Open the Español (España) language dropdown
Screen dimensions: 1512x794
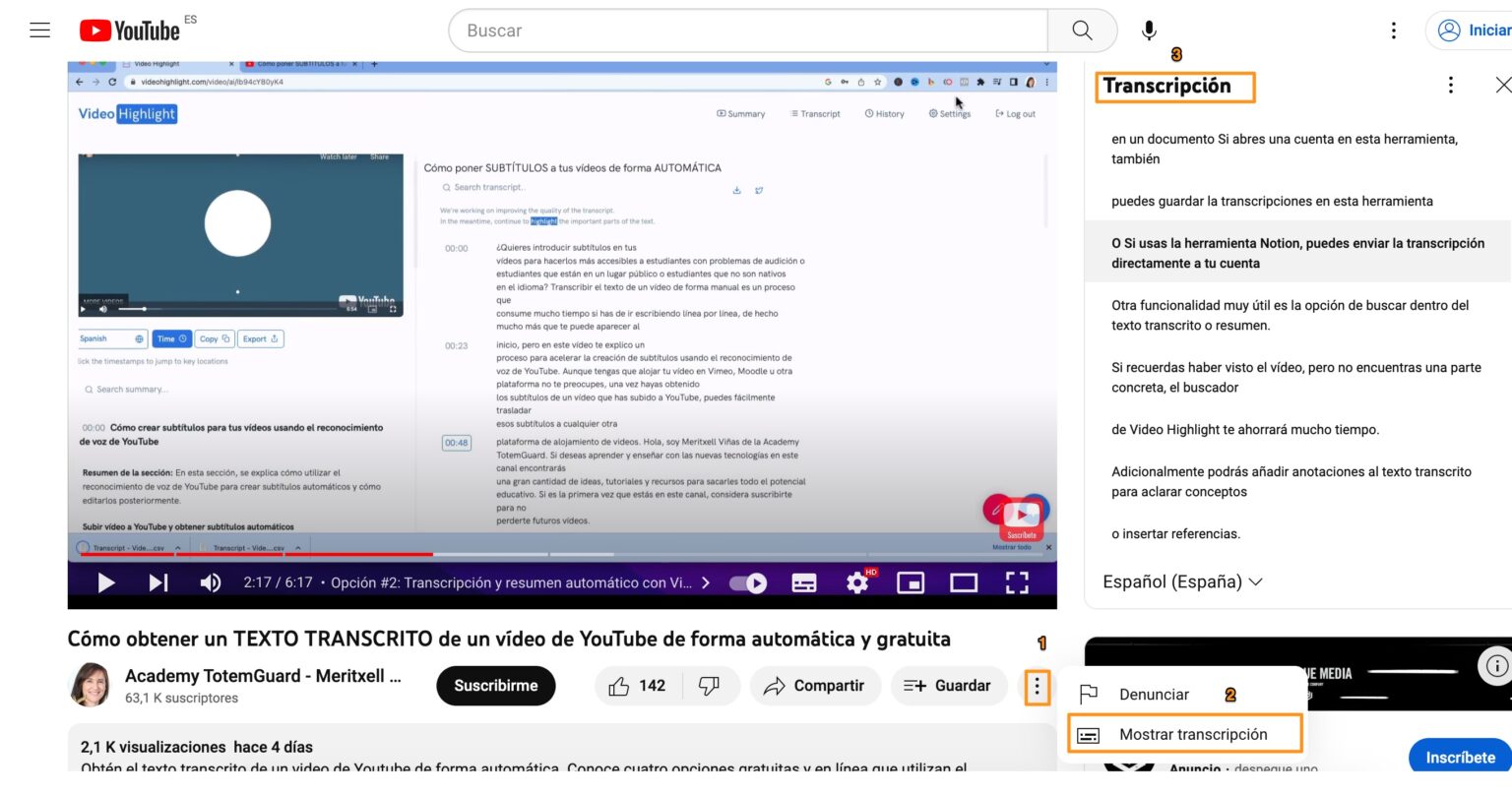(x=1181, y=581)
